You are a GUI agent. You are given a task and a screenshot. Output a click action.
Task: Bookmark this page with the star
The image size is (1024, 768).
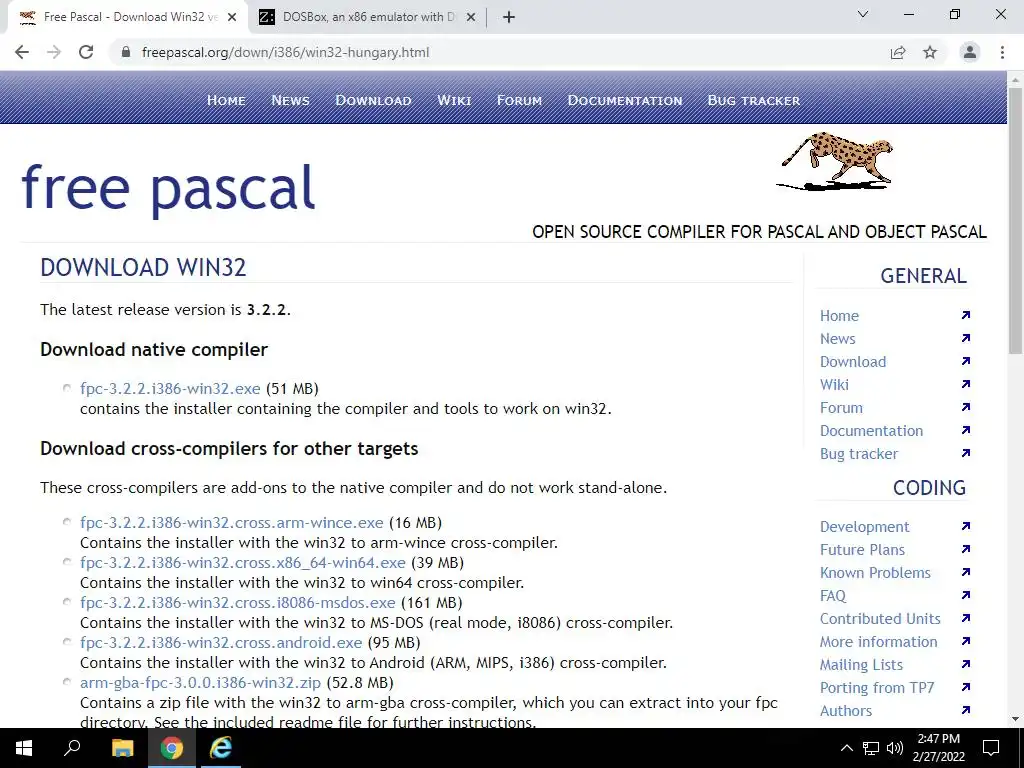pyautogui.click(x=930, y=52)
